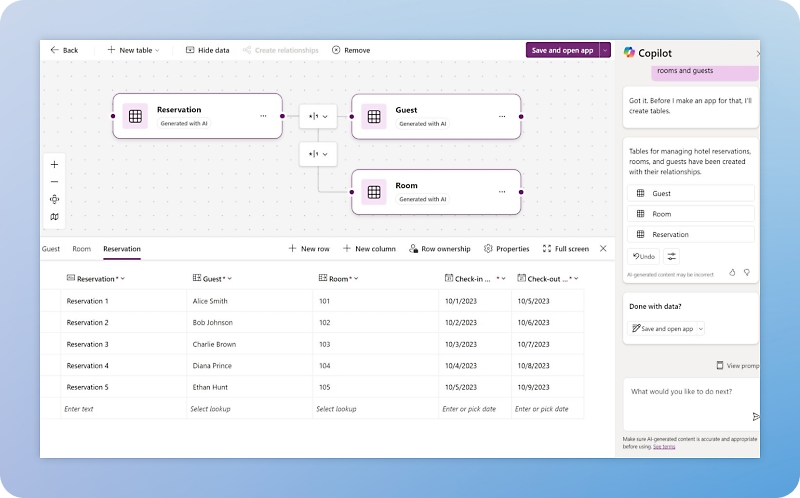Toggle the canvas minimap icon
Viewport: 800px width, 498px height.
pyautogui.click(x=55, y=217)
